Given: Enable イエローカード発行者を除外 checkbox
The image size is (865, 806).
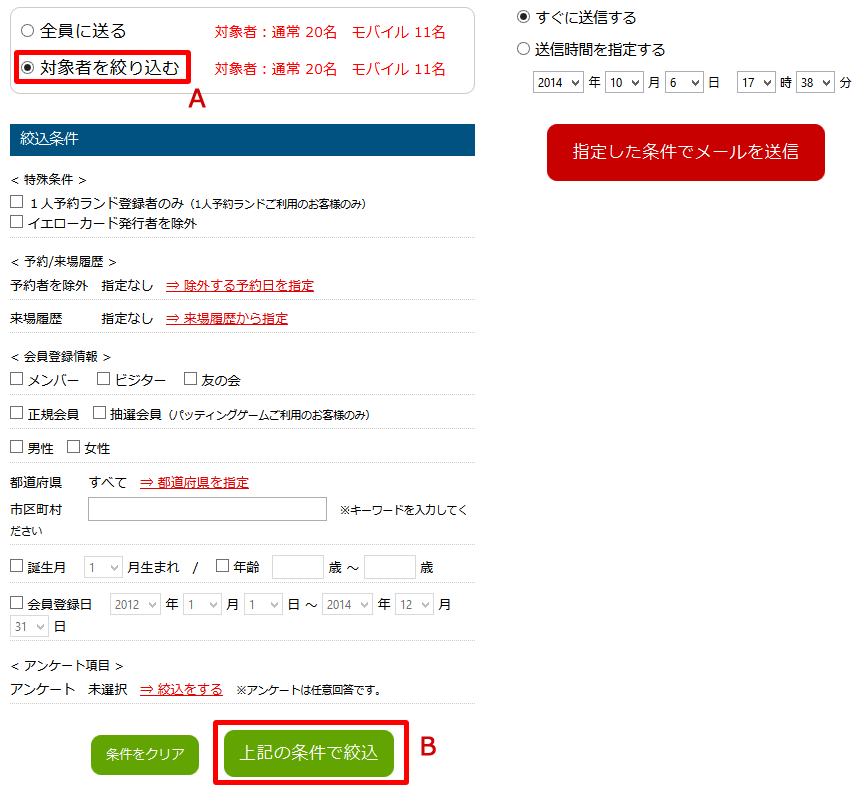Looking at the screenshot, I should (17, 222).
